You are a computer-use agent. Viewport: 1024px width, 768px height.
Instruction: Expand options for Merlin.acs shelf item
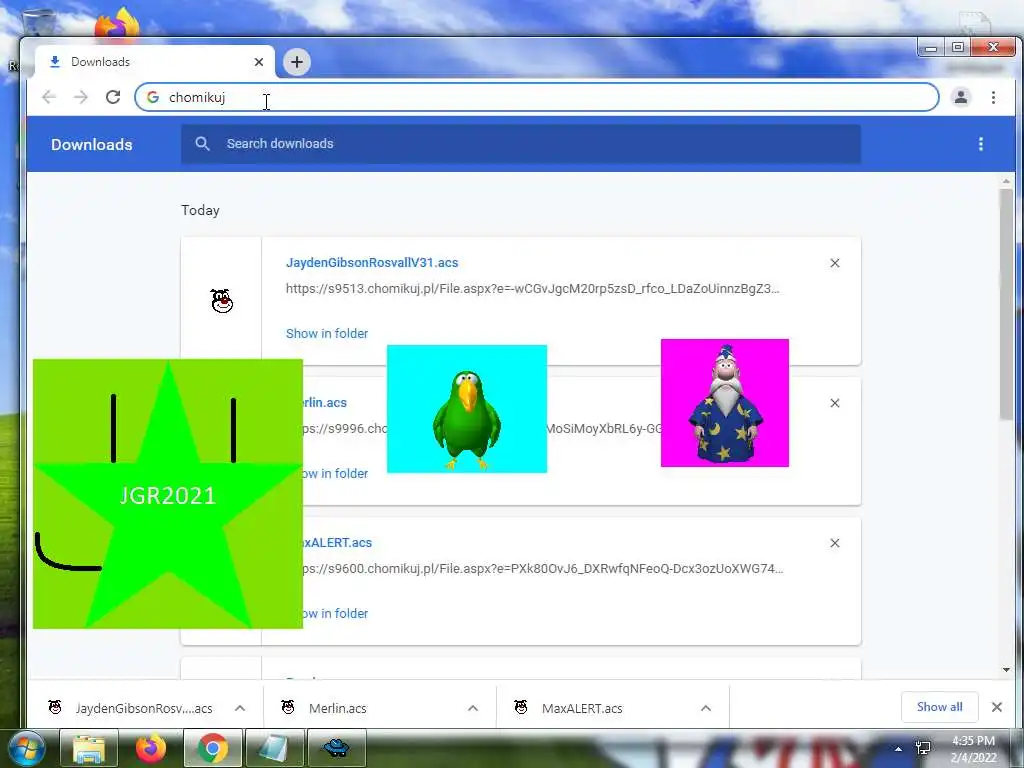(473, 708)
